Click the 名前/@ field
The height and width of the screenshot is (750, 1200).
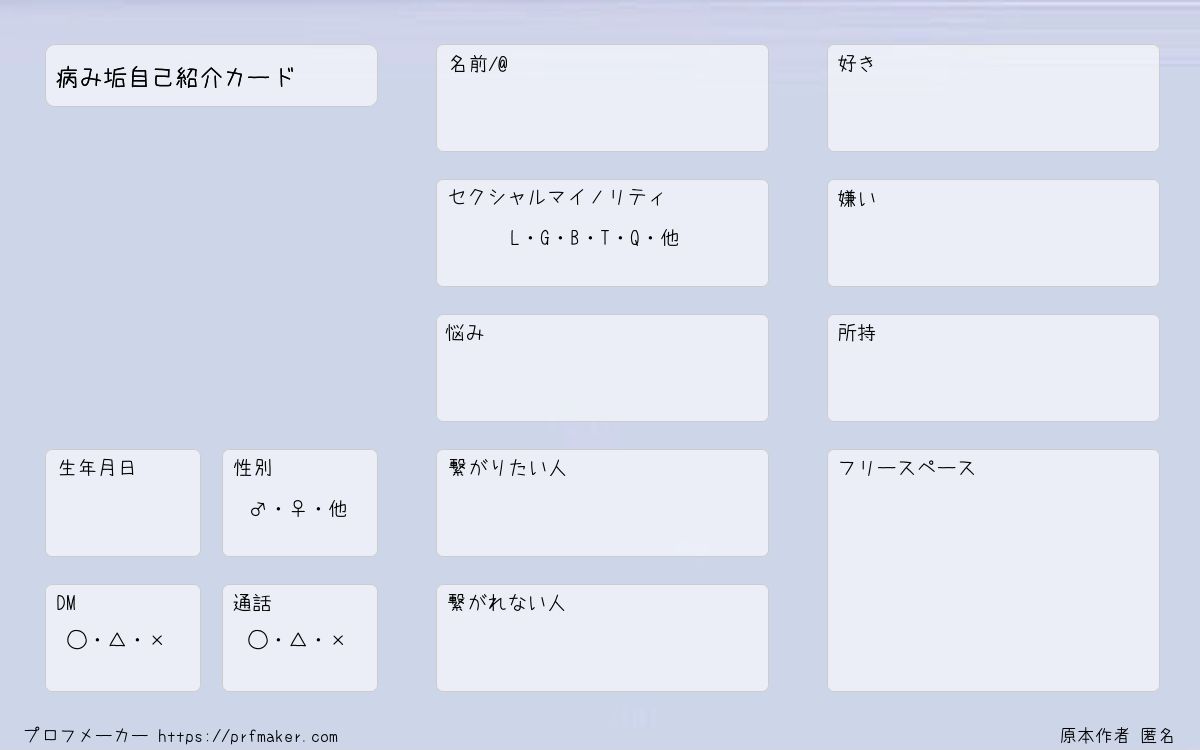tap(602, 98)
